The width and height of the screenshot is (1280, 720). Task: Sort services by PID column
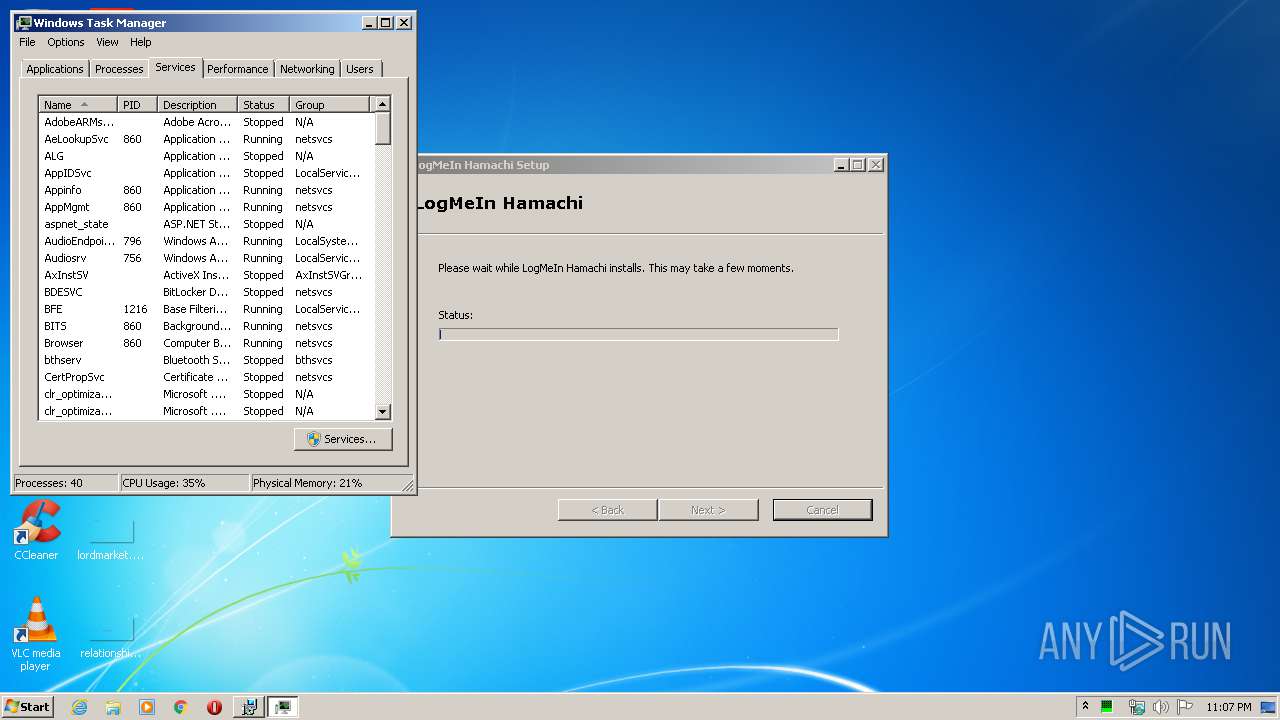[x=138, y=105]
